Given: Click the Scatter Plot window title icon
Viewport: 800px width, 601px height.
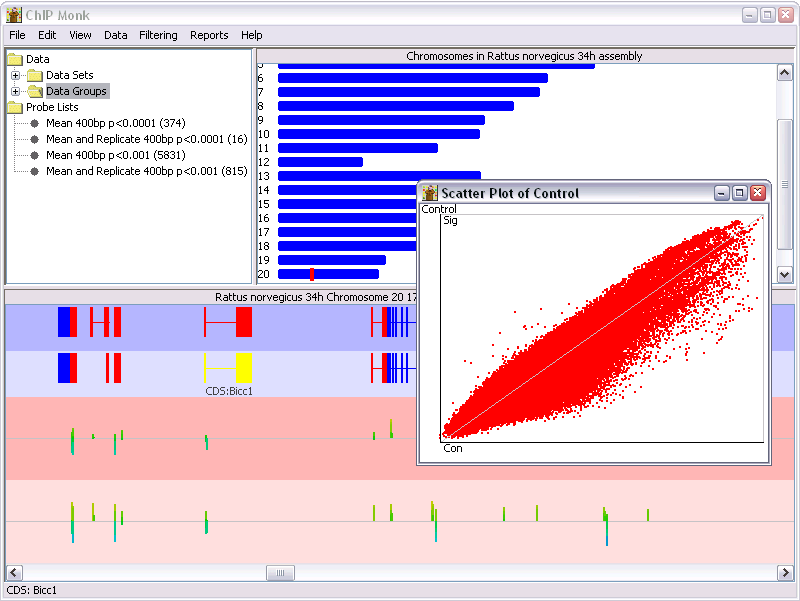Looking at the screenshot, I should 430,193.
